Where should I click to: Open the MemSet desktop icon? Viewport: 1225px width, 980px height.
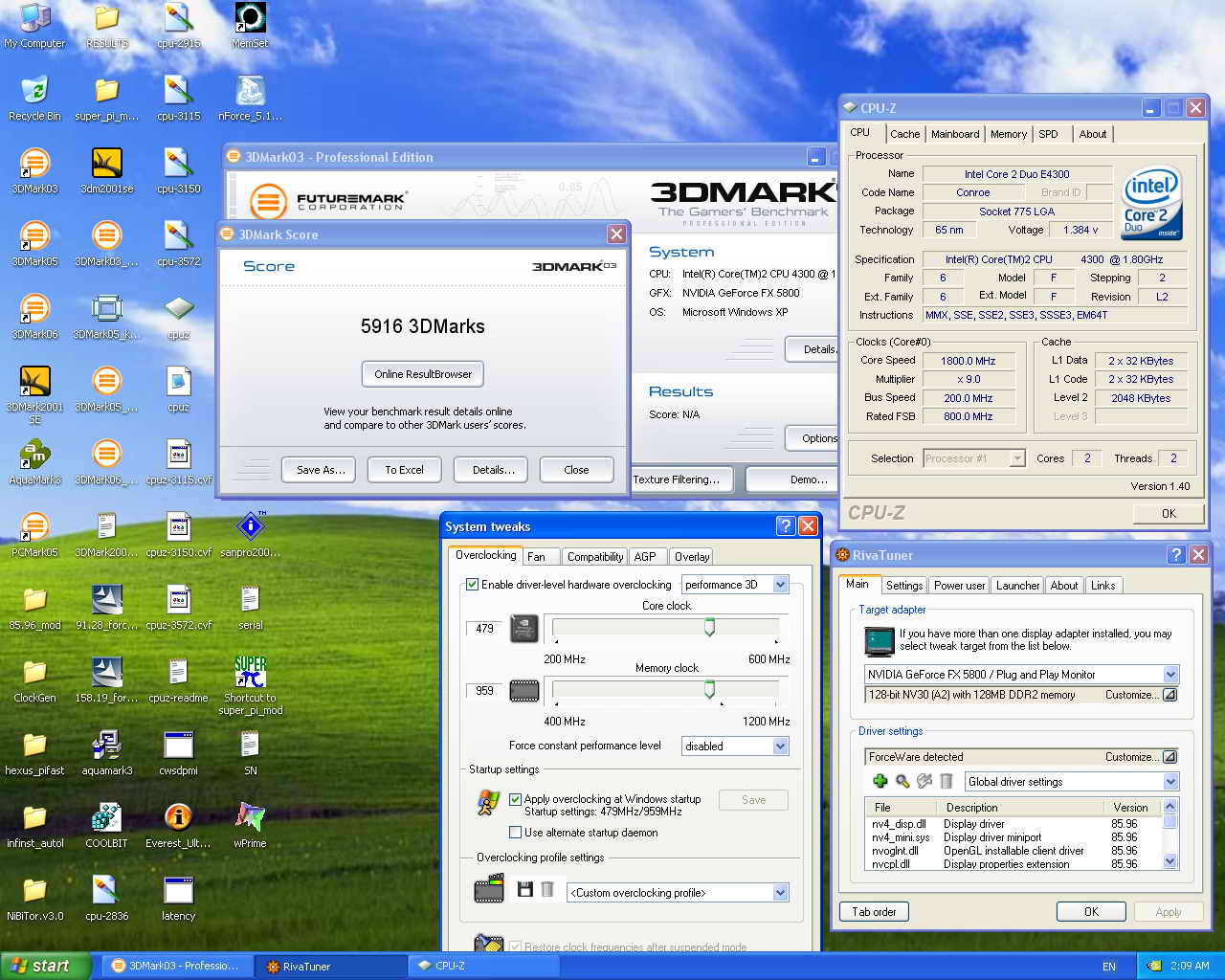(x=250, y=26)
